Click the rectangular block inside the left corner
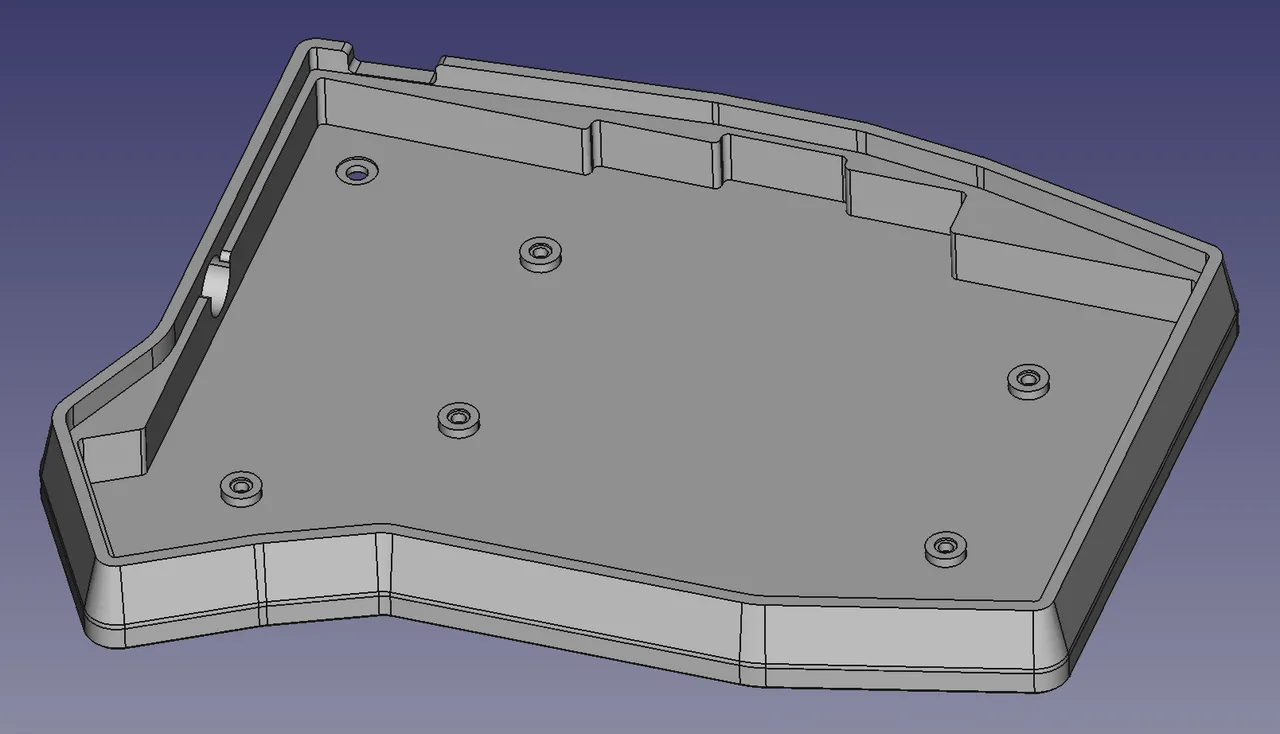The width and height of the screenshot is (1280, 734). (x=110, y=453)
